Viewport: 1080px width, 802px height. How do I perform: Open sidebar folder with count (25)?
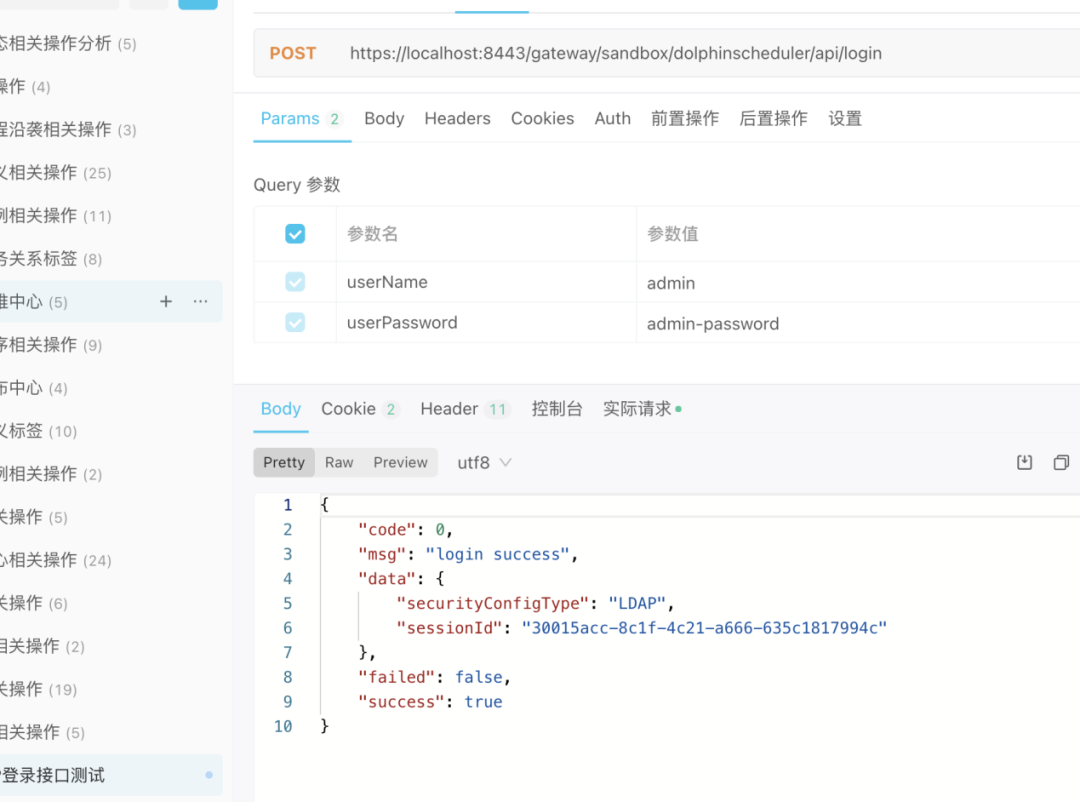(56, 172)
